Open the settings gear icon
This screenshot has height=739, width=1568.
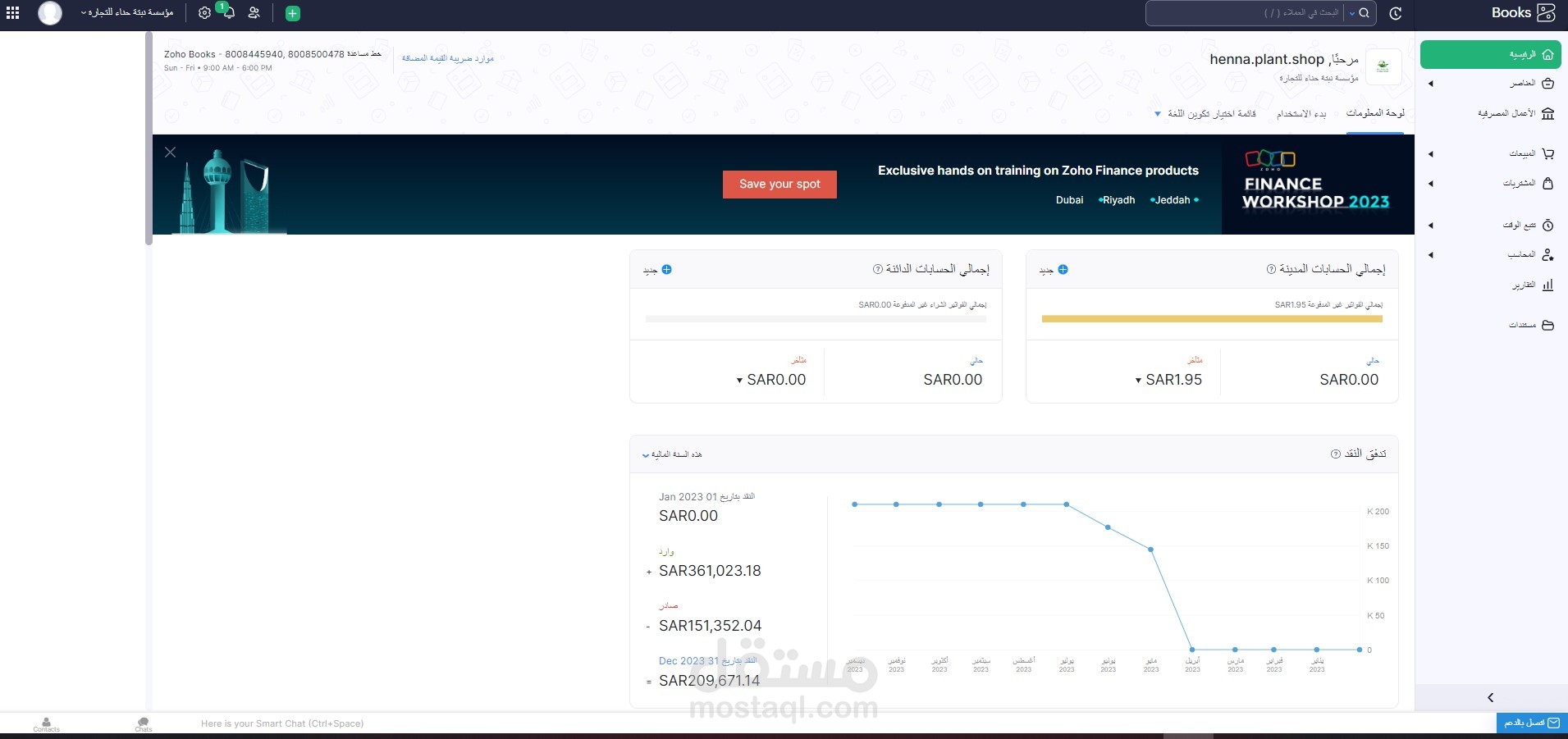pyautogui.click(x=204, y=13)
